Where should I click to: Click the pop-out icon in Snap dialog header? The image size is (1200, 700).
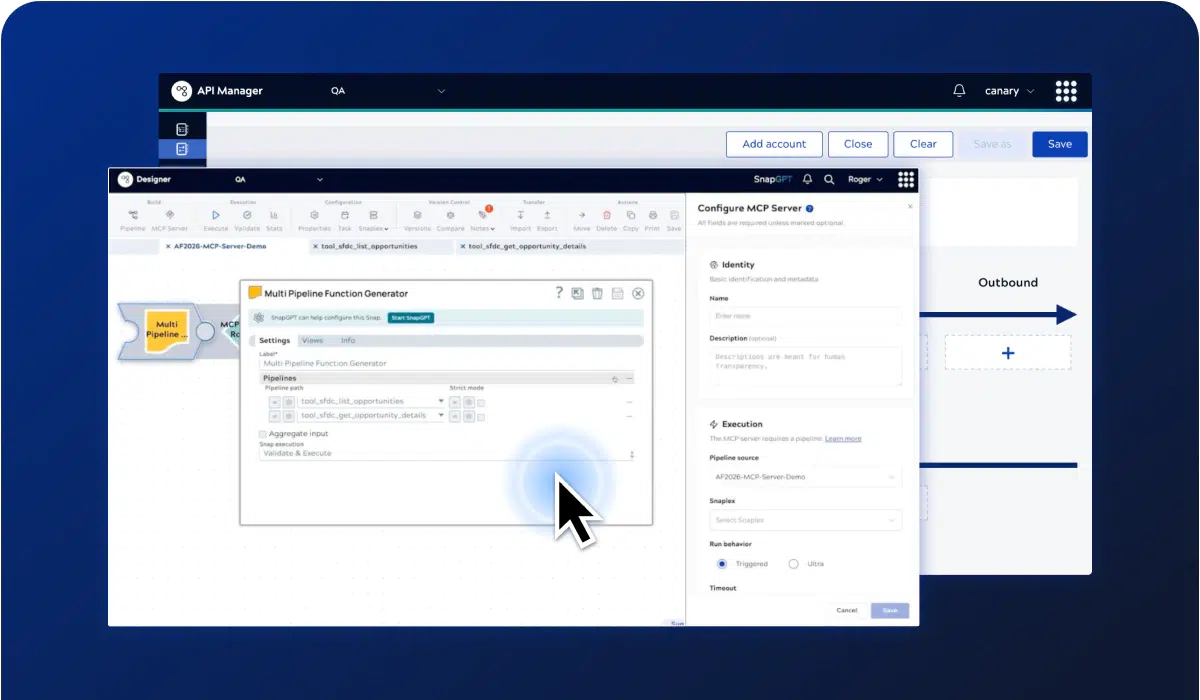click(x=577, y=293)
